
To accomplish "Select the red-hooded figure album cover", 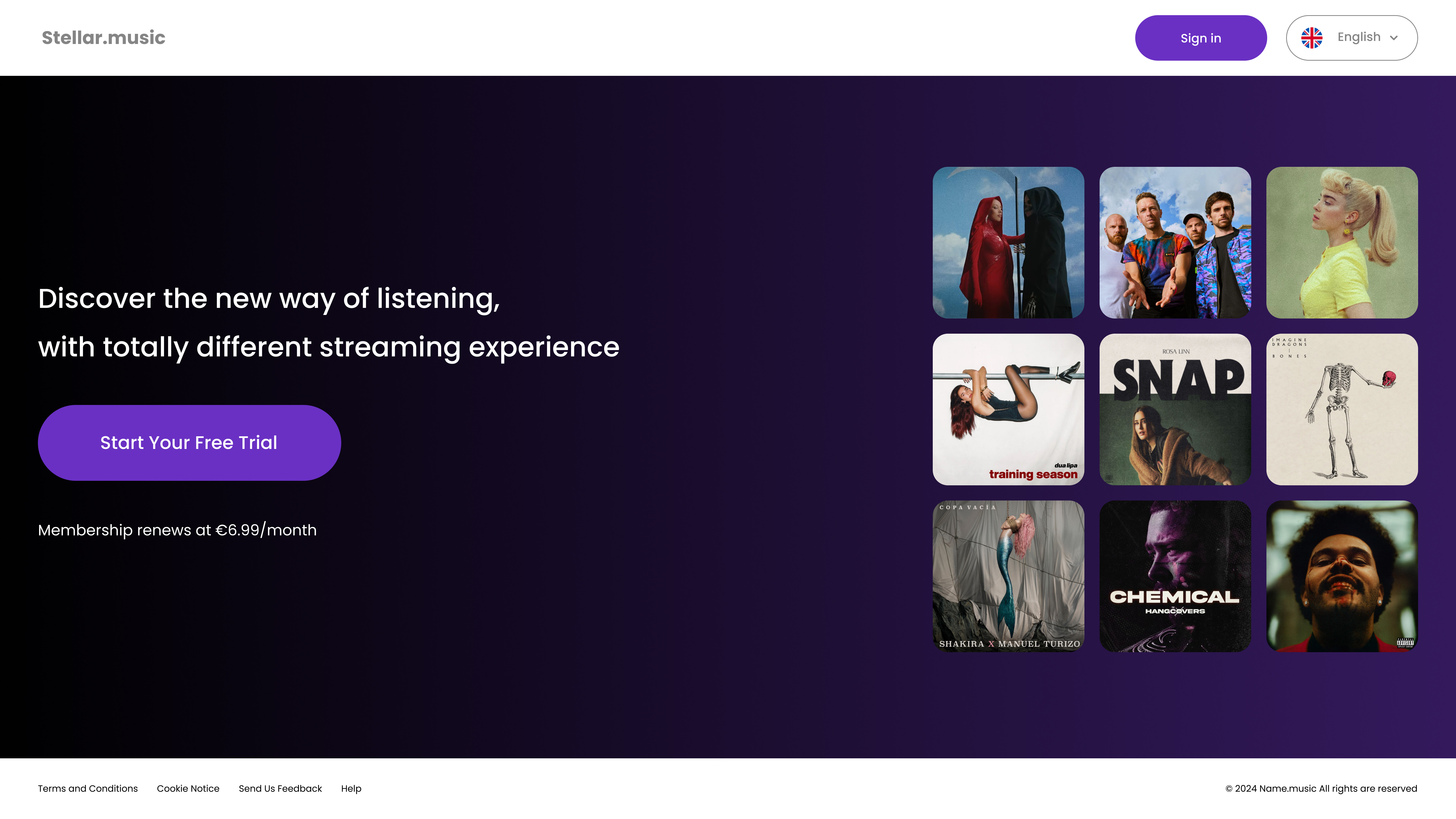I will point(1008,242).
